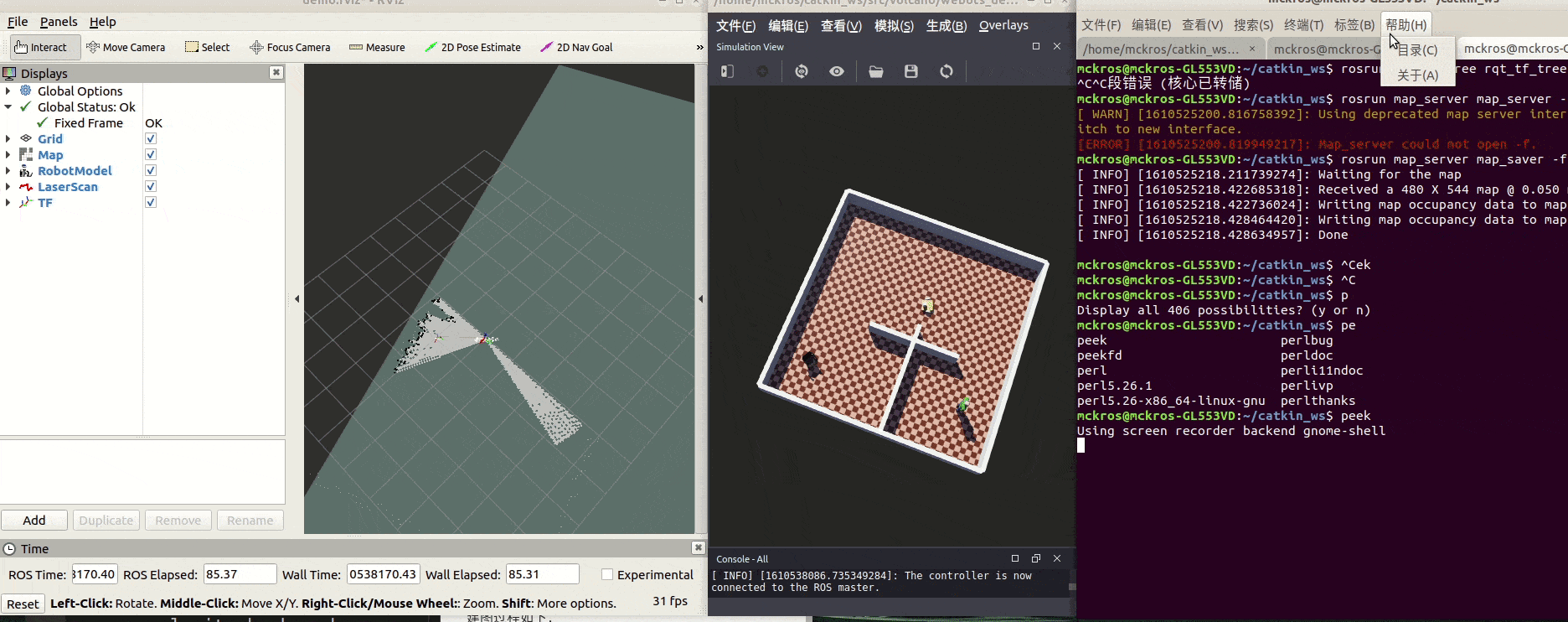Expand the Global Options tree item
This screenshot has width=1568, height=622.
(8, 91)
